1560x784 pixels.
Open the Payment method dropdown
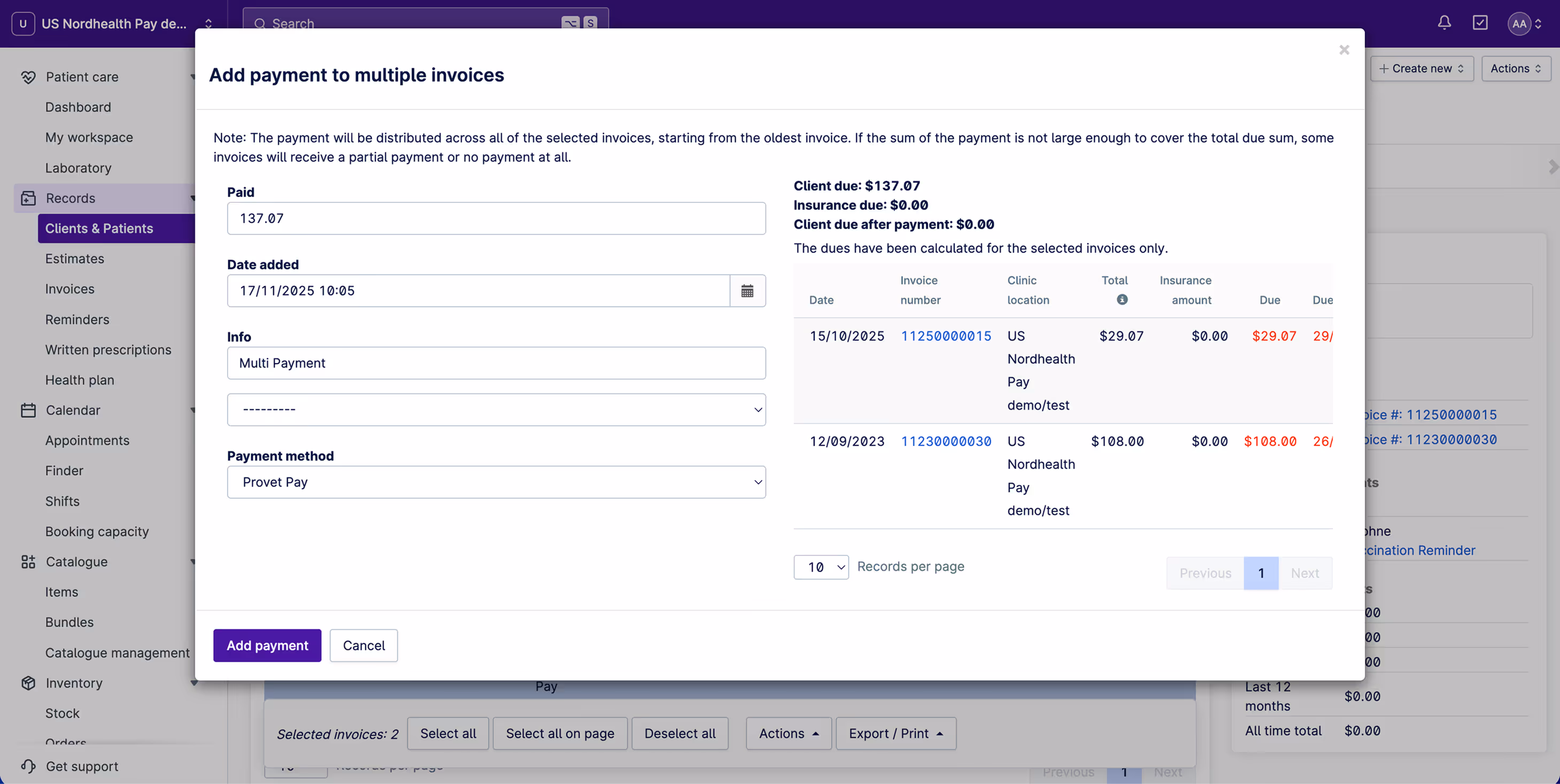[496, 482]
